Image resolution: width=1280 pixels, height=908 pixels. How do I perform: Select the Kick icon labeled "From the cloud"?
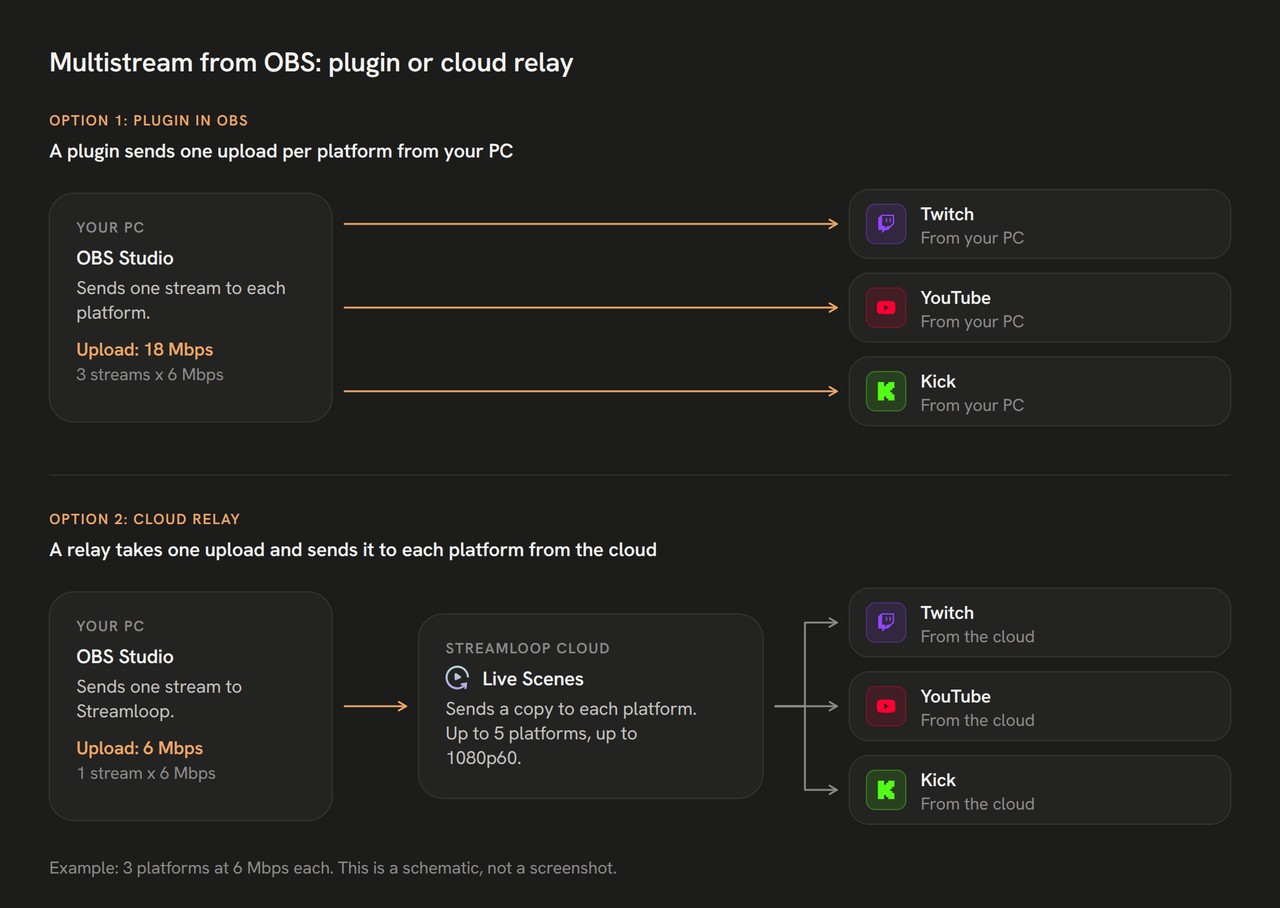886,790
